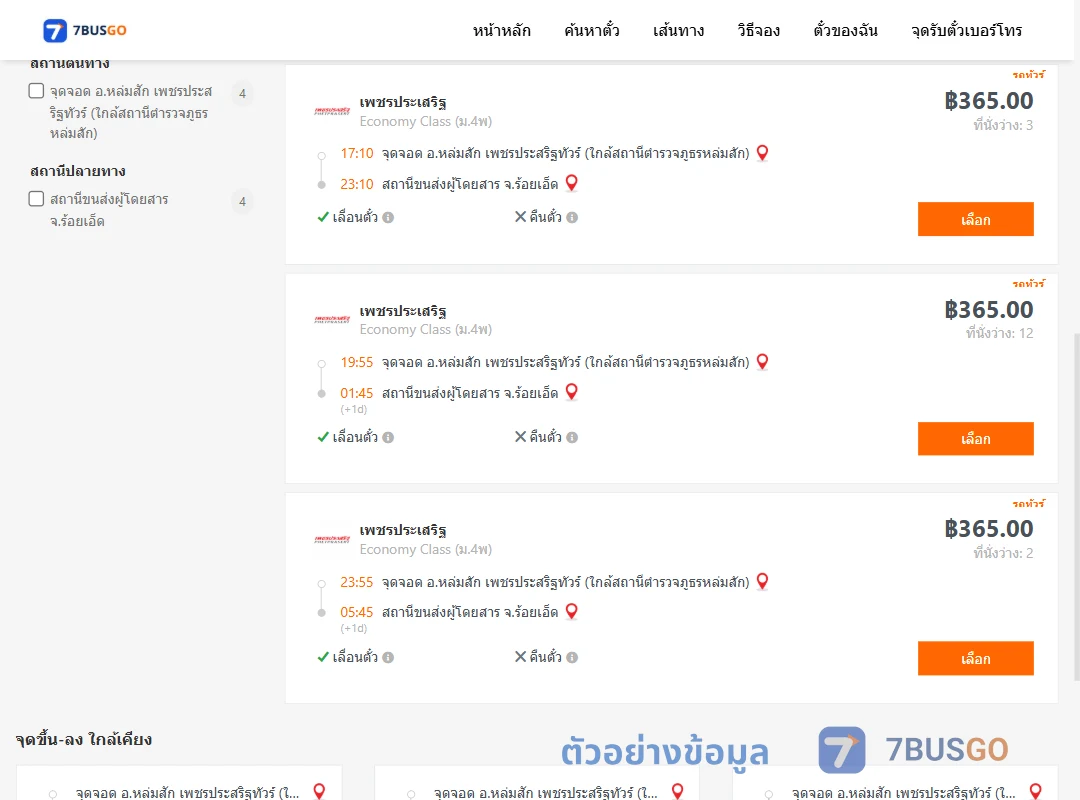Image resolution: width=1080 pixels, height=800 pixels.
Task: Click คืนตั๋ว info icon on 19:55 trip
Action: 572,438
